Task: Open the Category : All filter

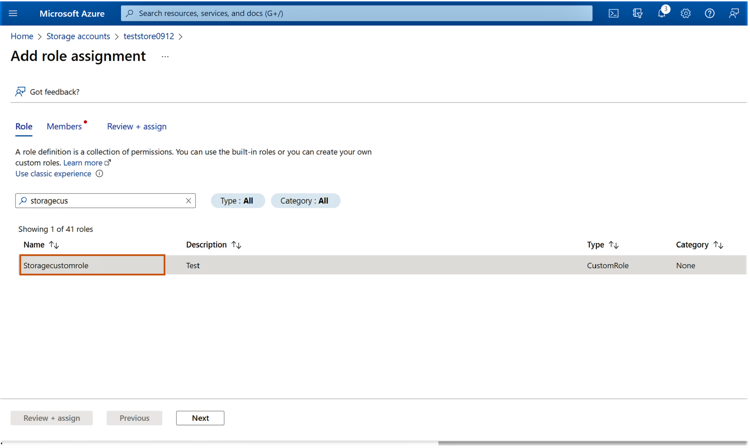Action: [305, 201]
